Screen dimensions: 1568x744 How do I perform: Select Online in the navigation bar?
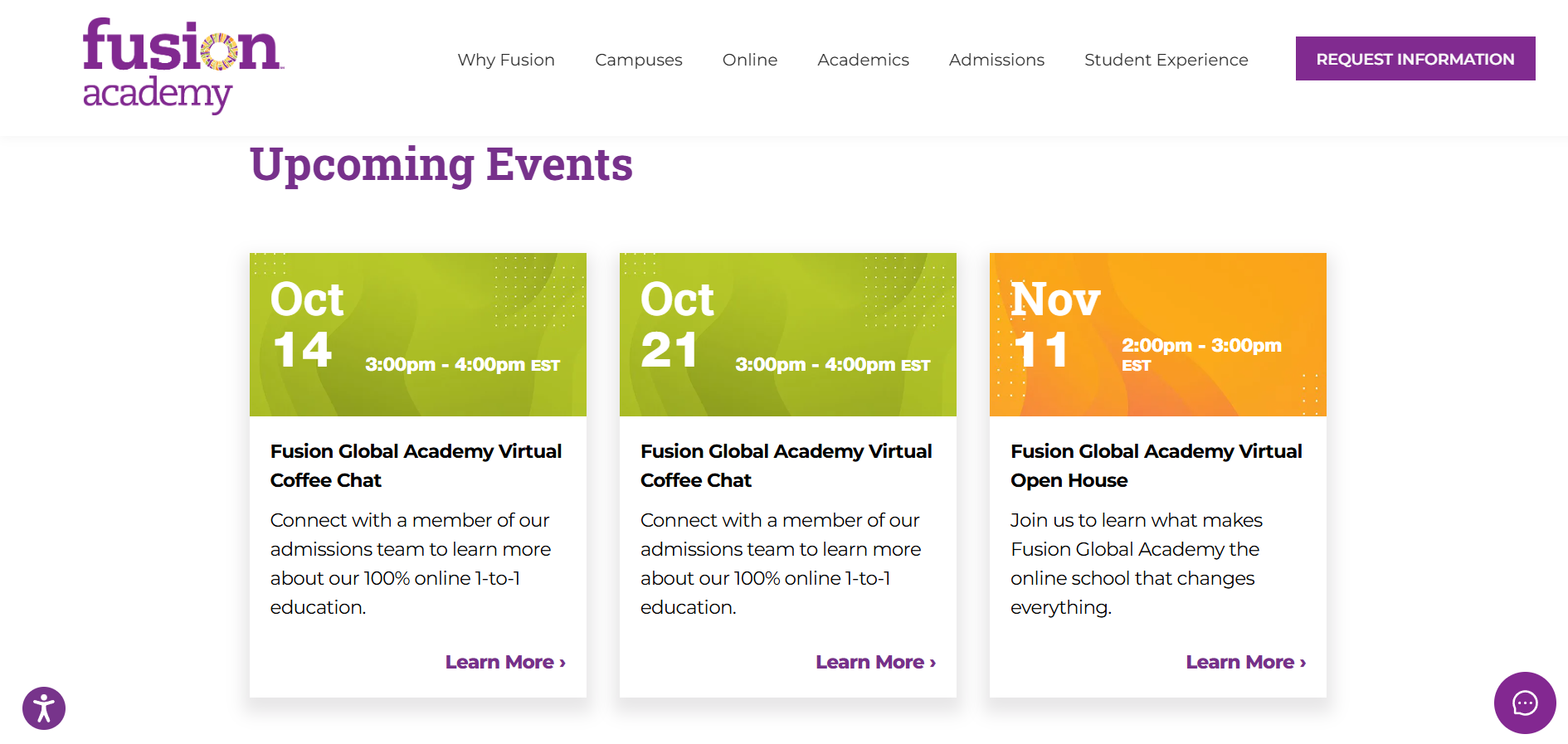point(749,60)
